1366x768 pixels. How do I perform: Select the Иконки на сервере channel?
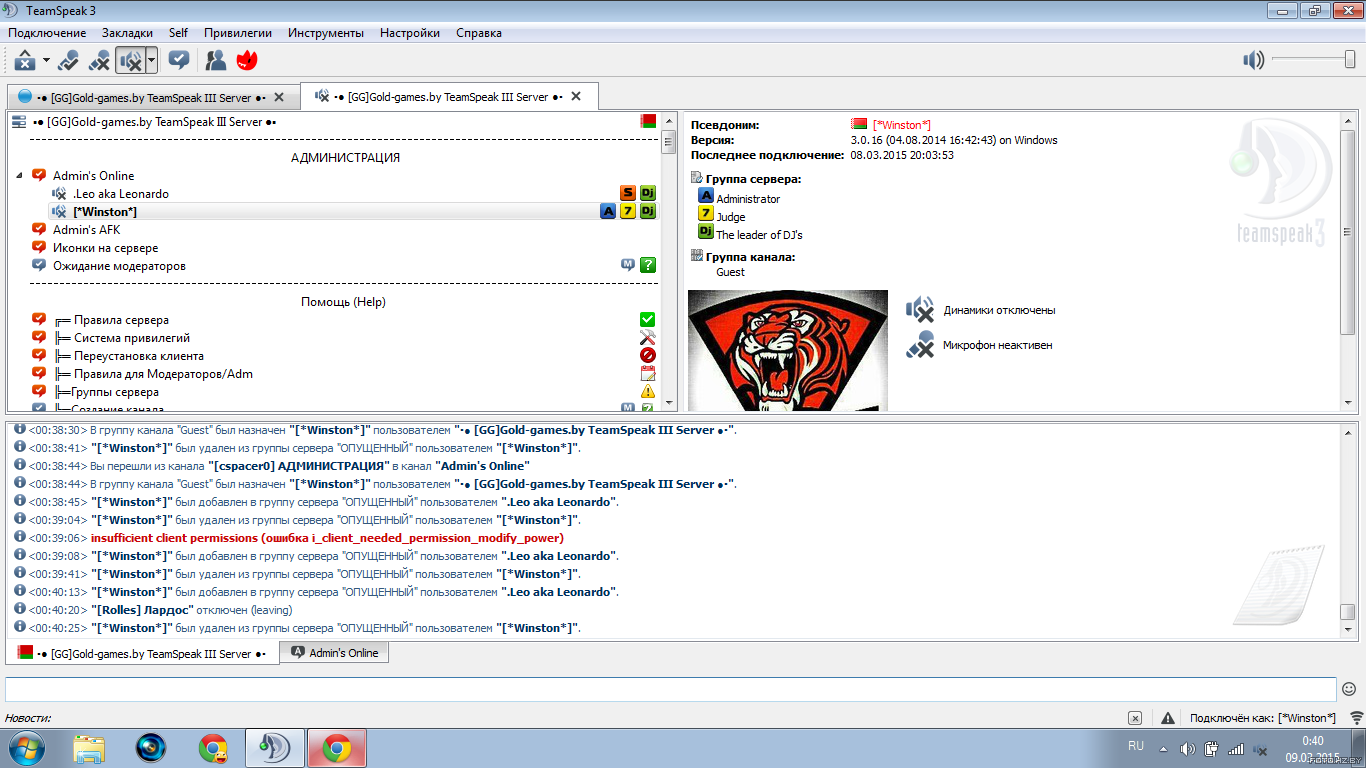pos(105,248)
